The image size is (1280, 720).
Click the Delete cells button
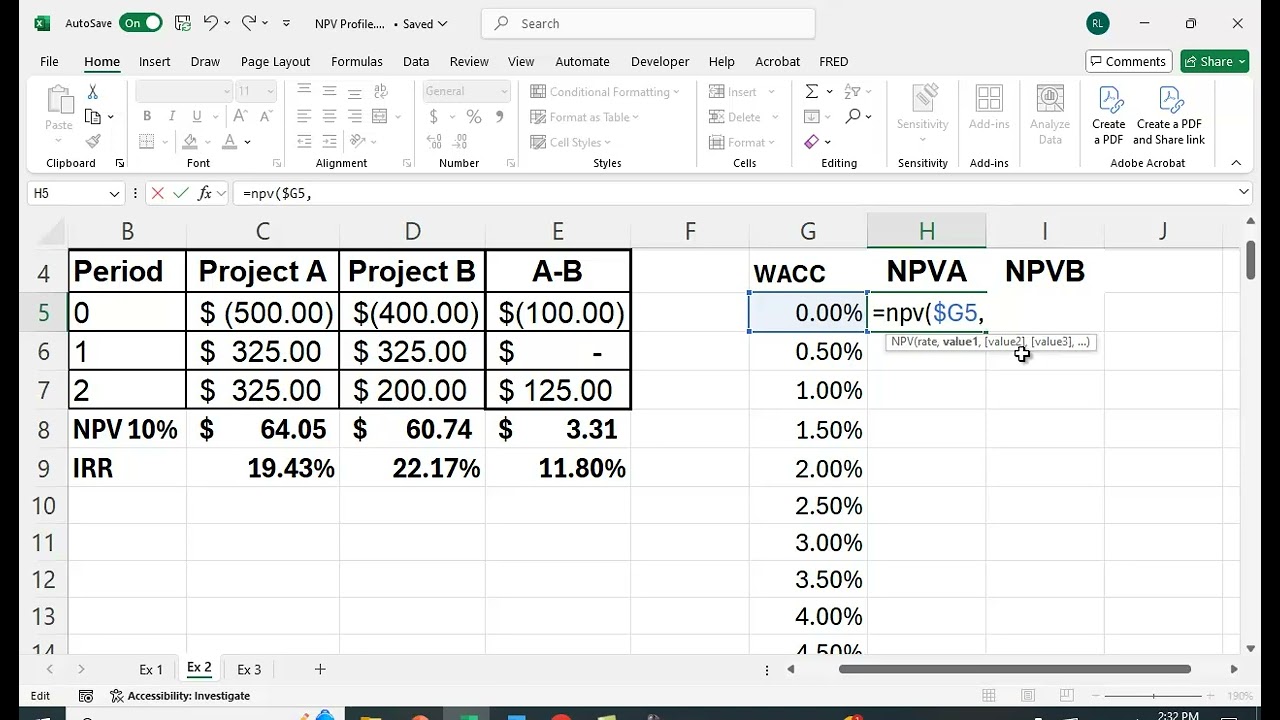pyautogui.click(x=735, y=117)
